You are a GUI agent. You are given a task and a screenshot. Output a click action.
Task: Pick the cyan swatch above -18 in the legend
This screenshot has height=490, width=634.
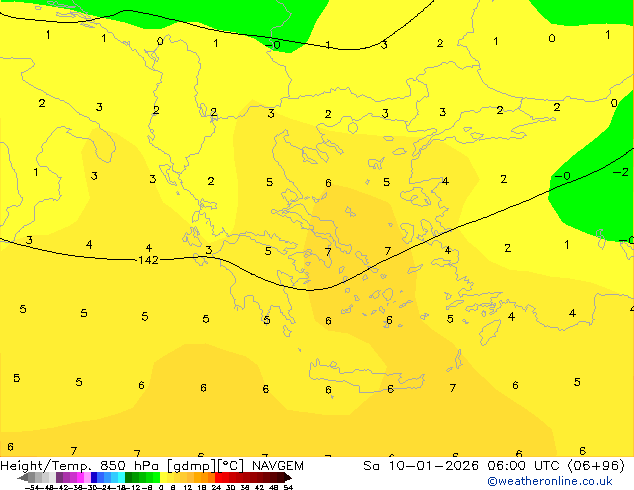pos(121,477)
